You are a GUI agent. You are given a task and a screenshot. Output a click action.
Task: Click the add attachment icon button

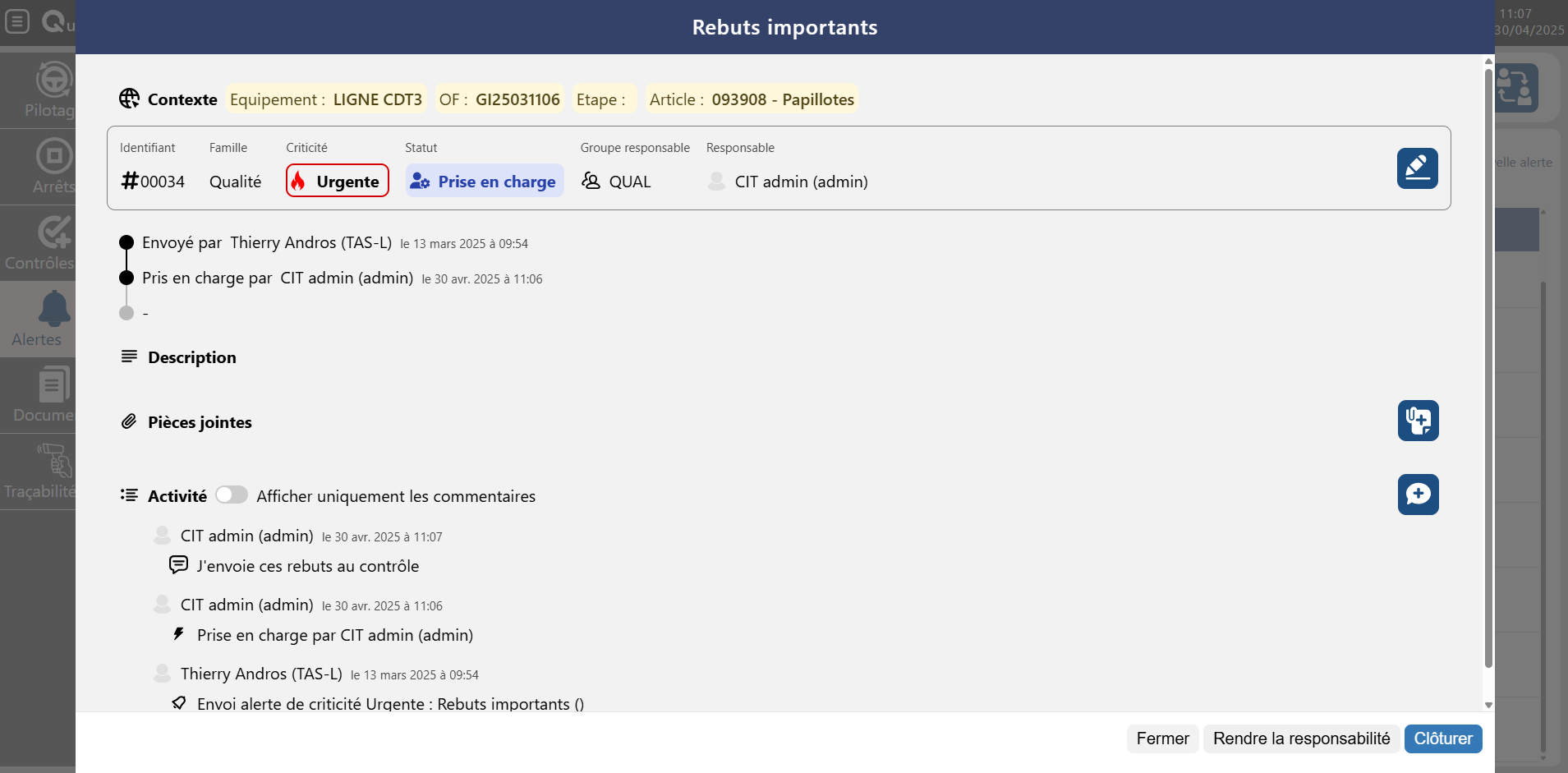coord(1418,421)
